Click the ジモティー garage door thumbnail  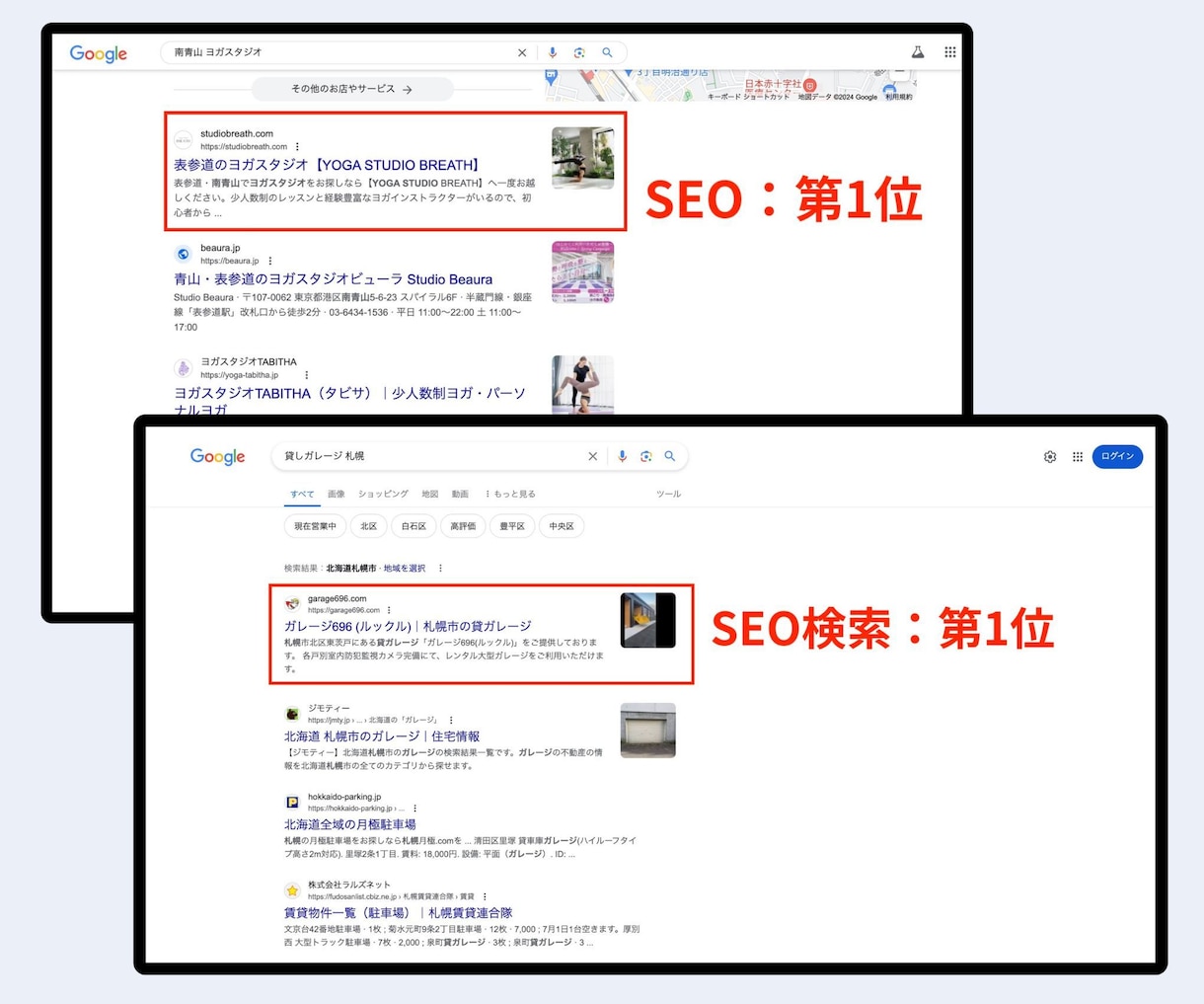point(647,731)
